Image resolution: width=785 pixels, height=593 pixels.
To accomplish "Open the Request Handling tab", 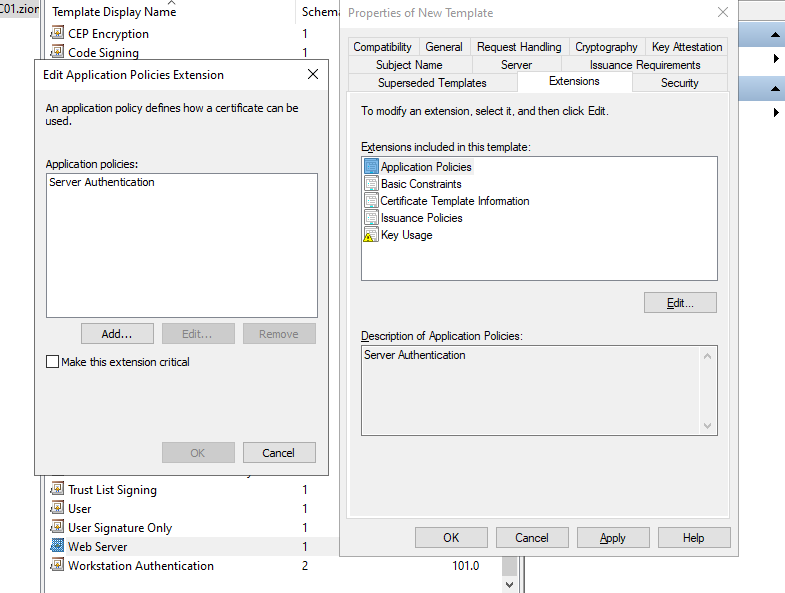I will coord(519,47).
